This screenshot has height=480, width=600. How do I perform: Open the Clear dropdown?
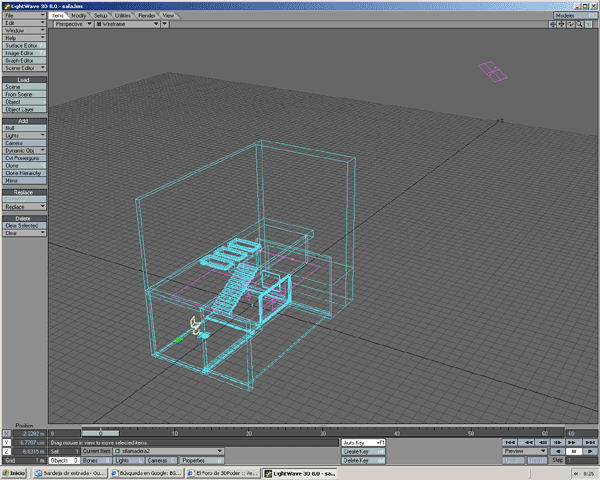click(24, 233)
